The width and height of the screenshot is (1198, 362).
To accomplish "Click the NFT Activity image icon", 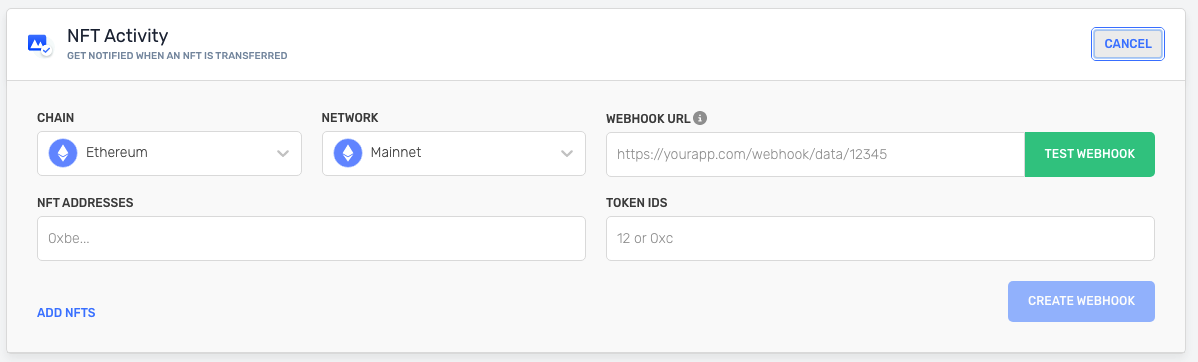I will pyautogui.click(x=39, y=44).
